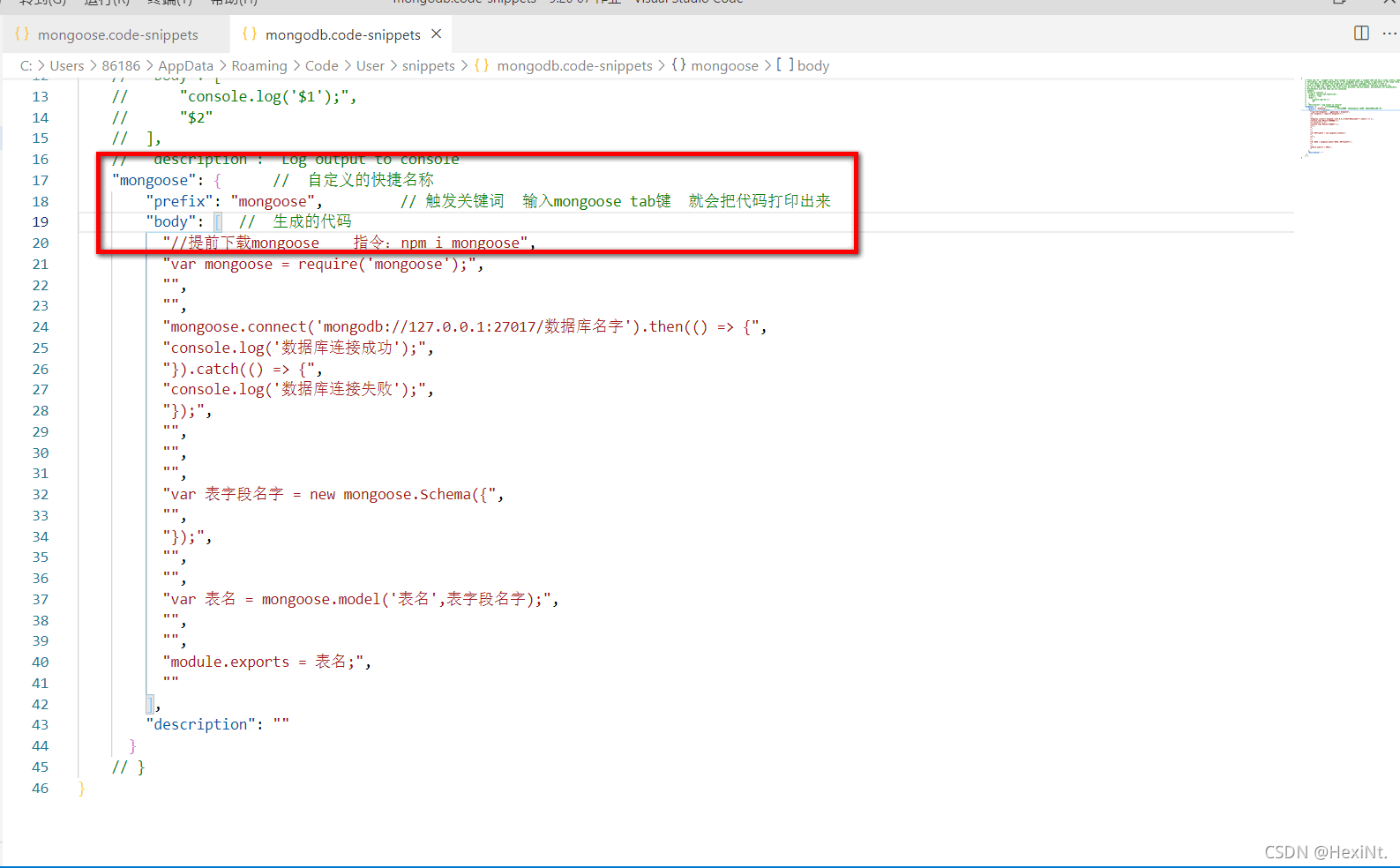
Task: Open the User breadcrumb folder
Action: 371,65
